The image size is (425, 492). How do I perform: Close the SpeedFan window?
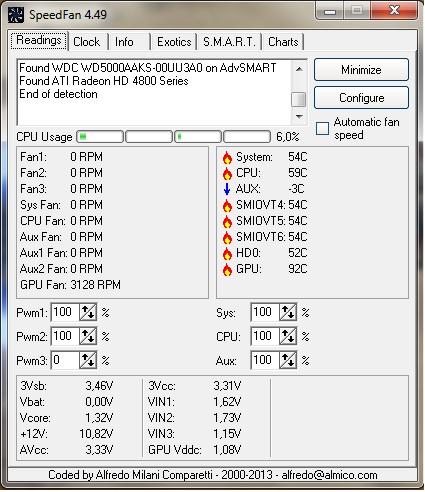(394, 11)
